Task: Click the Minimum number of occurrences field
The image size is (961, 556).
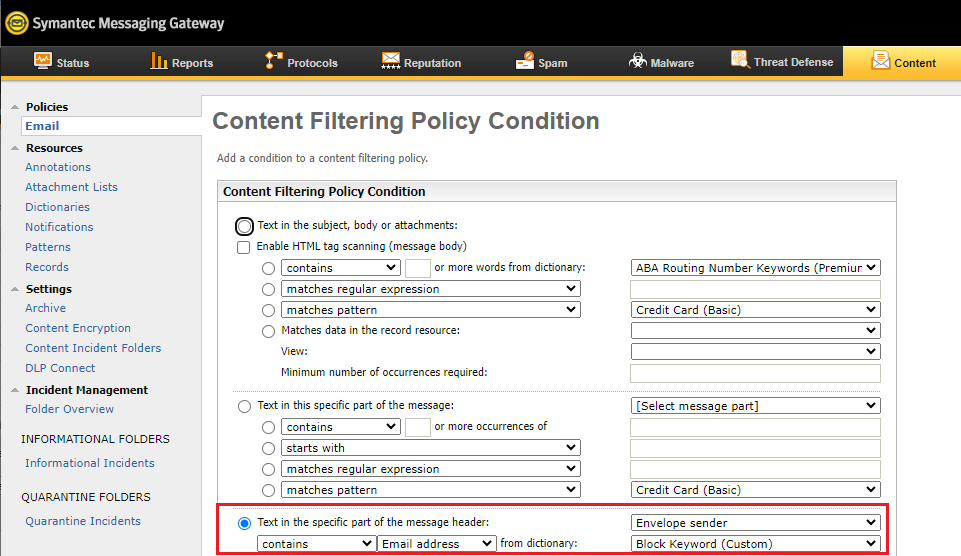Action: pyautogui.click(x=755, y=373)
